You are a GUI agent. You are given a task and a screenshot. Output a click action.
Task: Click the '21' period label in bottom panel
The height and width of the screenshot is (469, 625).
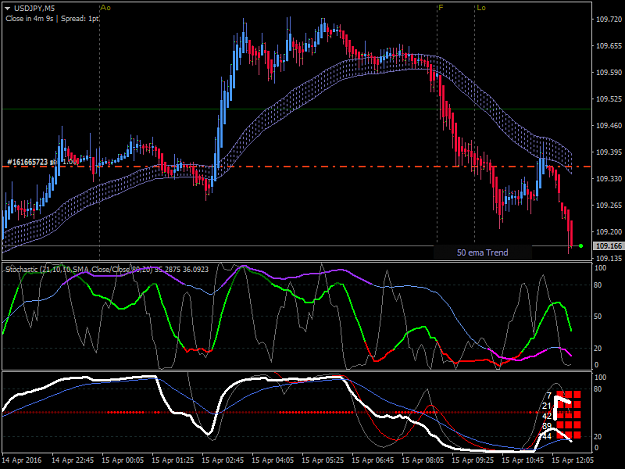(546, 406)
